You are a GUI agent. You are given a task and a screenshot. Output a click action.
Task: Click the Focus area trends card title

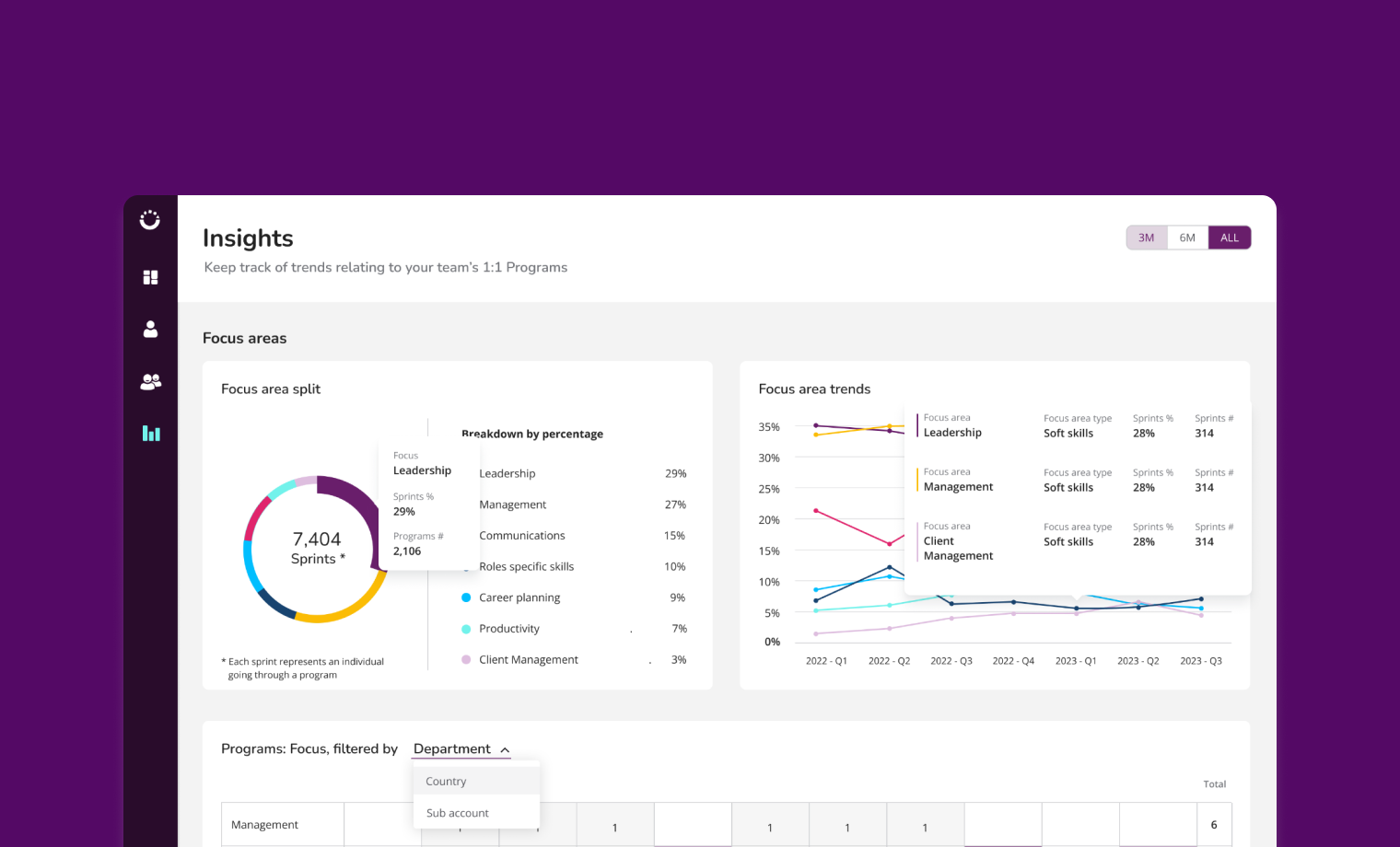pyautogui.click(x=814, y=389)
